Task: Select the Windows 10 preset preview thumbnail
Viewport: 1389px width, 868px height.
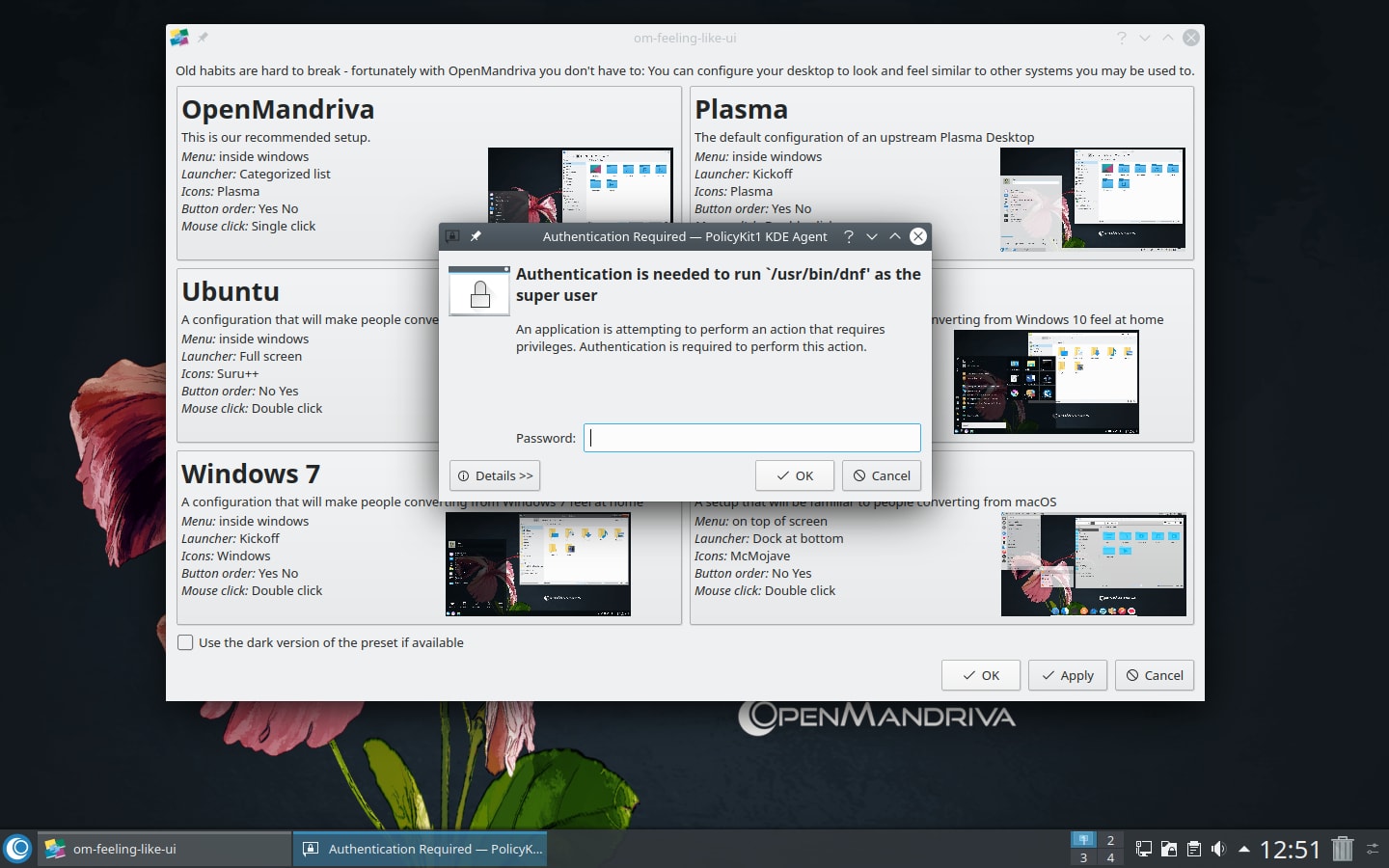Action: 1047,382
